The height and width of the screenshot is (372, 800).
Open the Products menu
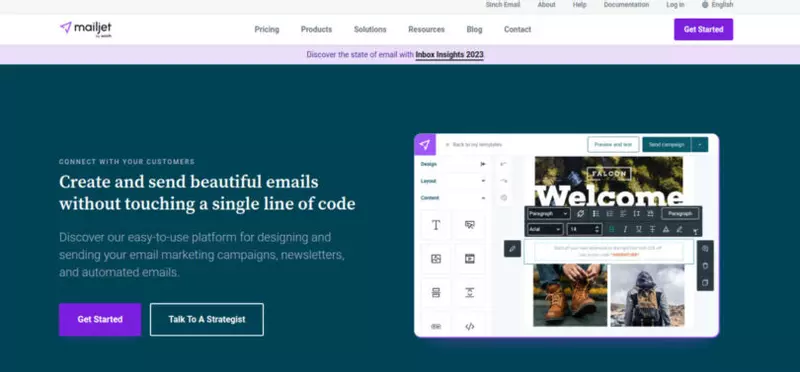click(x=316, y=29)
